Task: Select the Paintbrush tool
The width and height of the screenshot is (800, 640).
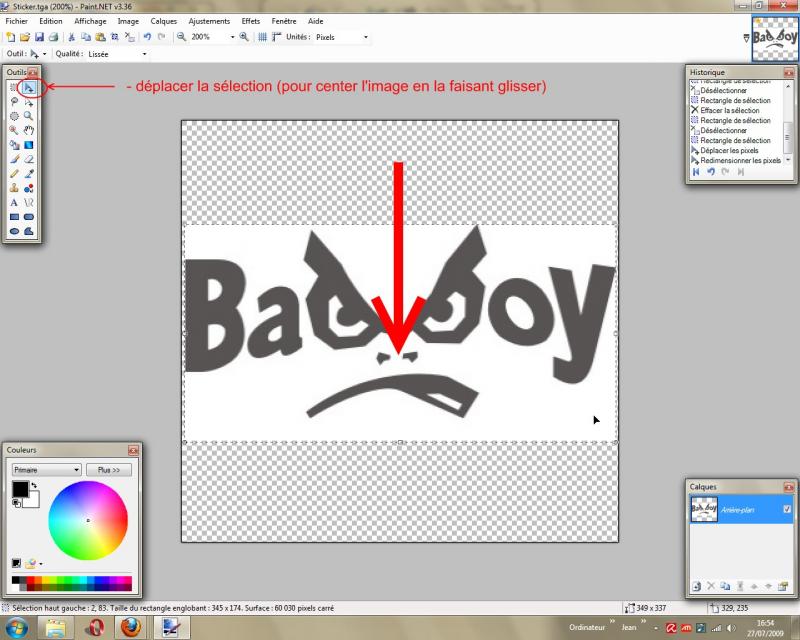Action: coord(14,159)
